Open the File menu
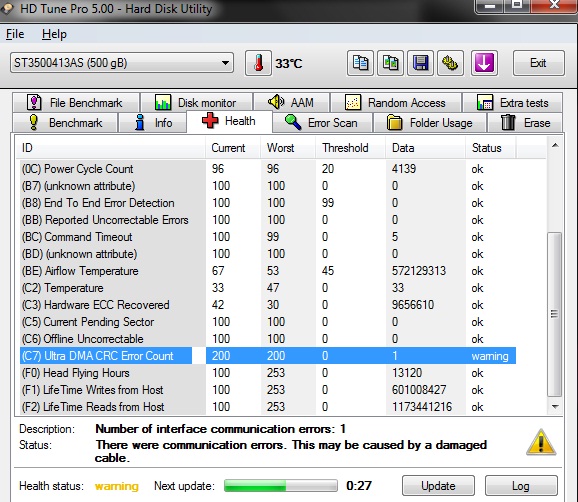578x502 pixels. [15, 34]
